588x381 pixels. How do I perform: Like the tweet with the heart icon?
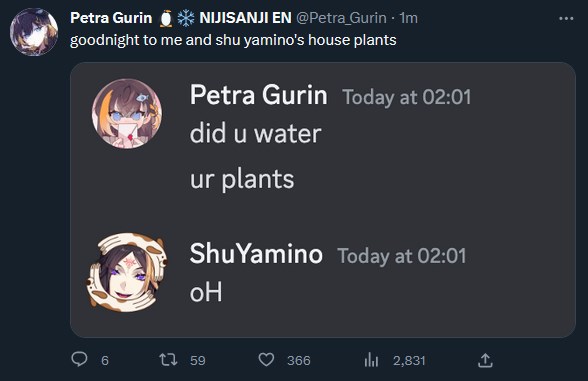tap(266, 360)
